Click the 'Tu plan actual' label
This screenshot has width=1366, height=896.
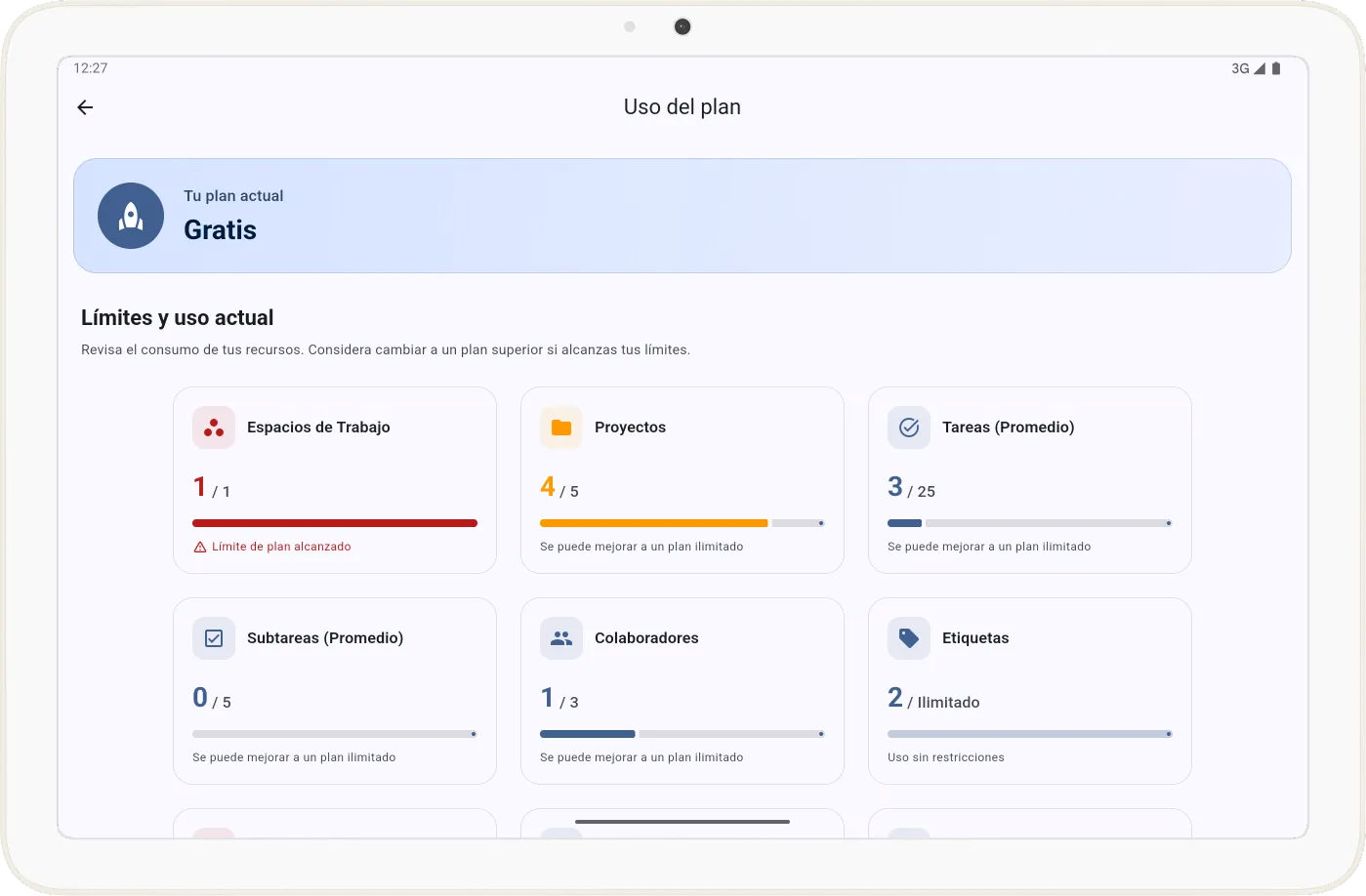(x=233, y=196)
